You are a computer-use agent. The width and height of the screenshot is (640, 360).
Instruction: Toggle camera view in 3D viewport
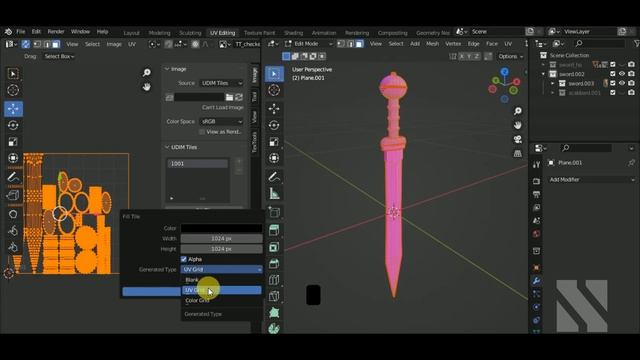518,139
